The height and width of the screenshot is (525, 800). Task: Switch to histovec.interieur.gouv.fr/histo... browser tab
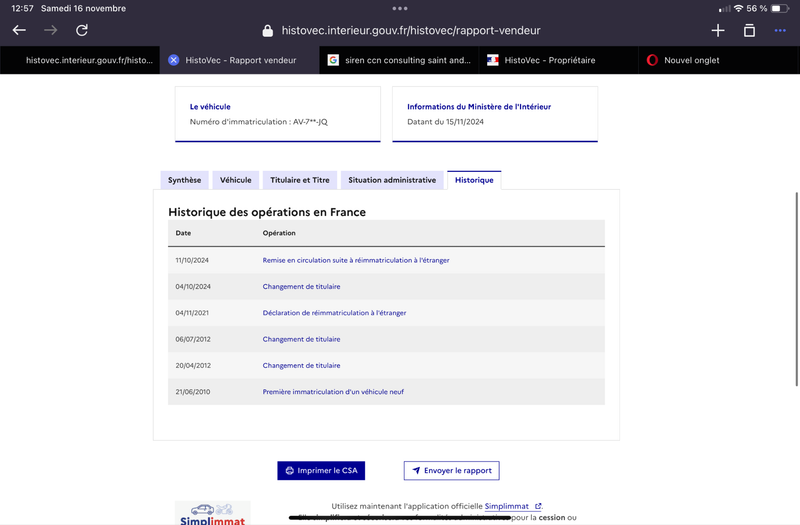[x=80, y=60]
